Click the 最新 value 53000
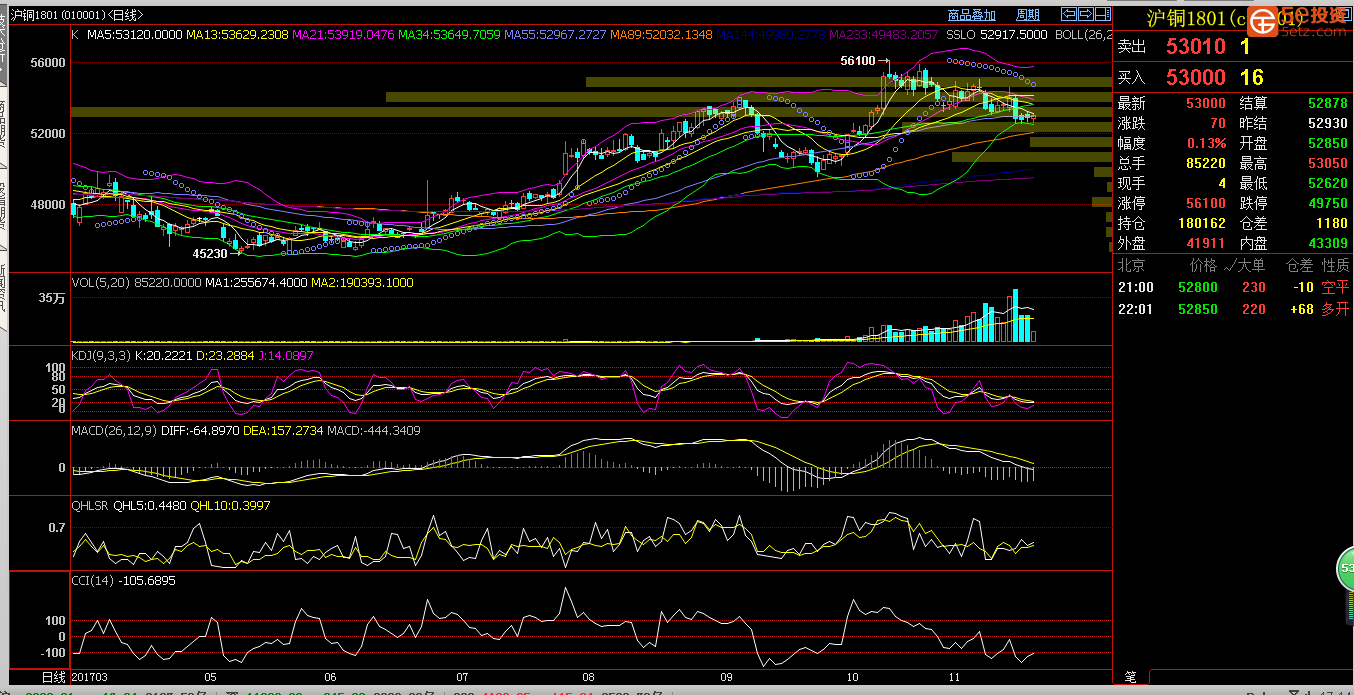Screen dimensions: 1354x695 (1206, 104)
